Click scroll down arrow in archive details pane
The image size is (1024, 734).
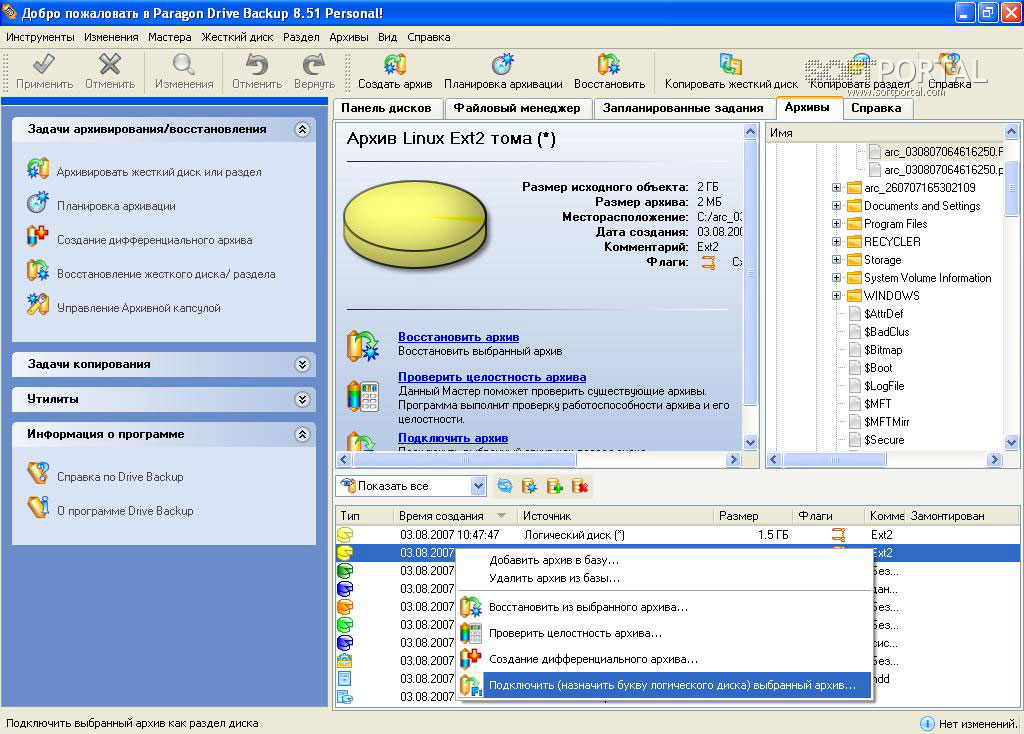coord(750,442)
